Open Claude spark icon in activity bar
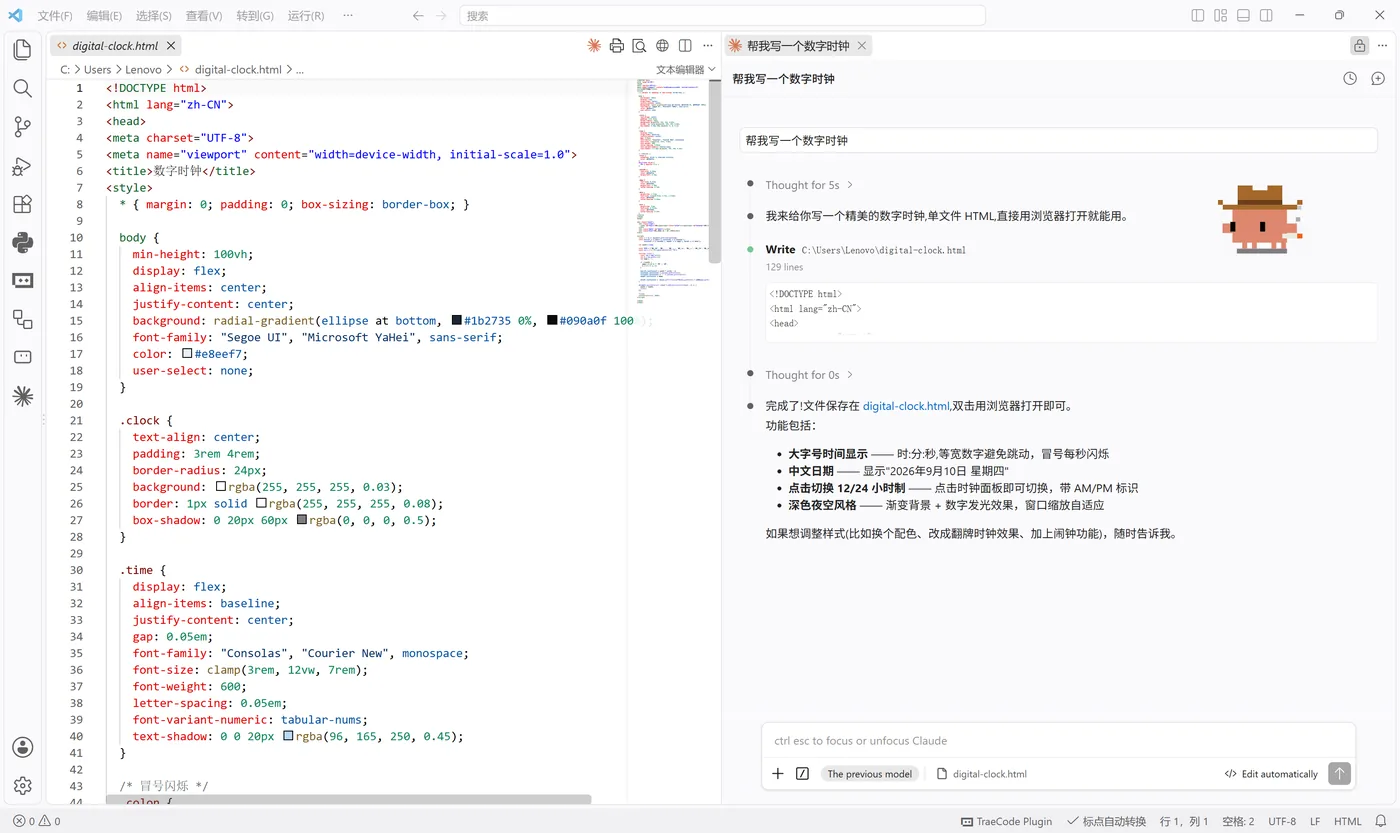 coord(22,396)
